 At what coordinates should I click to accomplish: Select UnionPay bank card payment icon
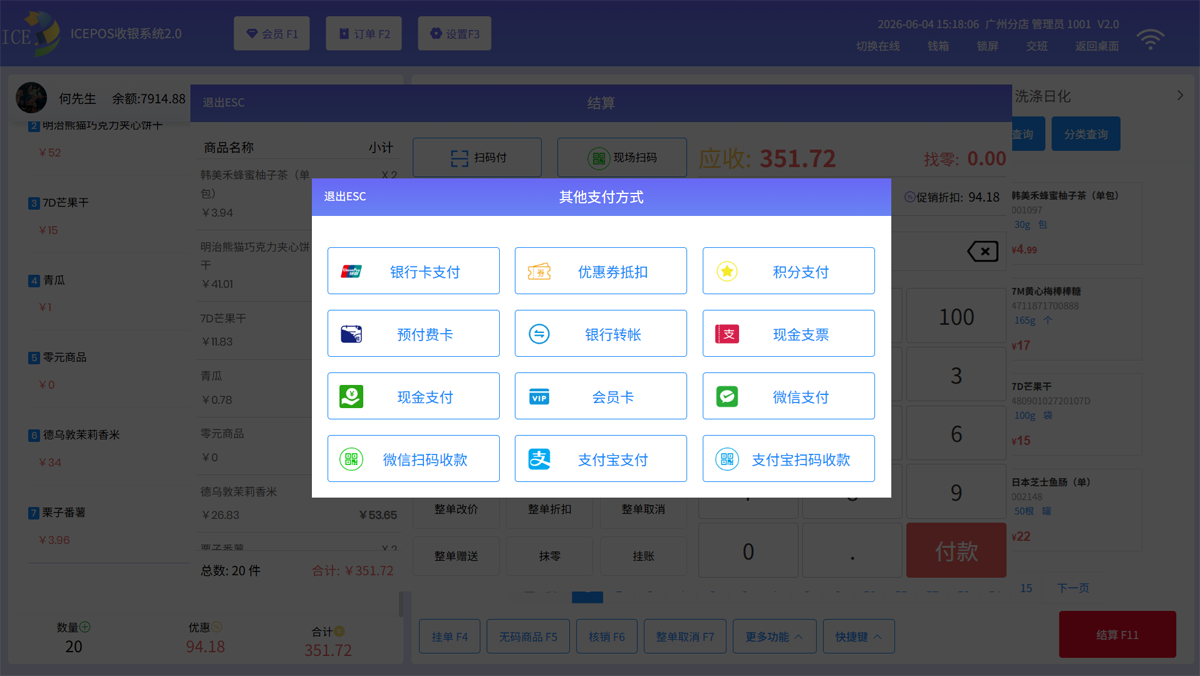(351, 271)
